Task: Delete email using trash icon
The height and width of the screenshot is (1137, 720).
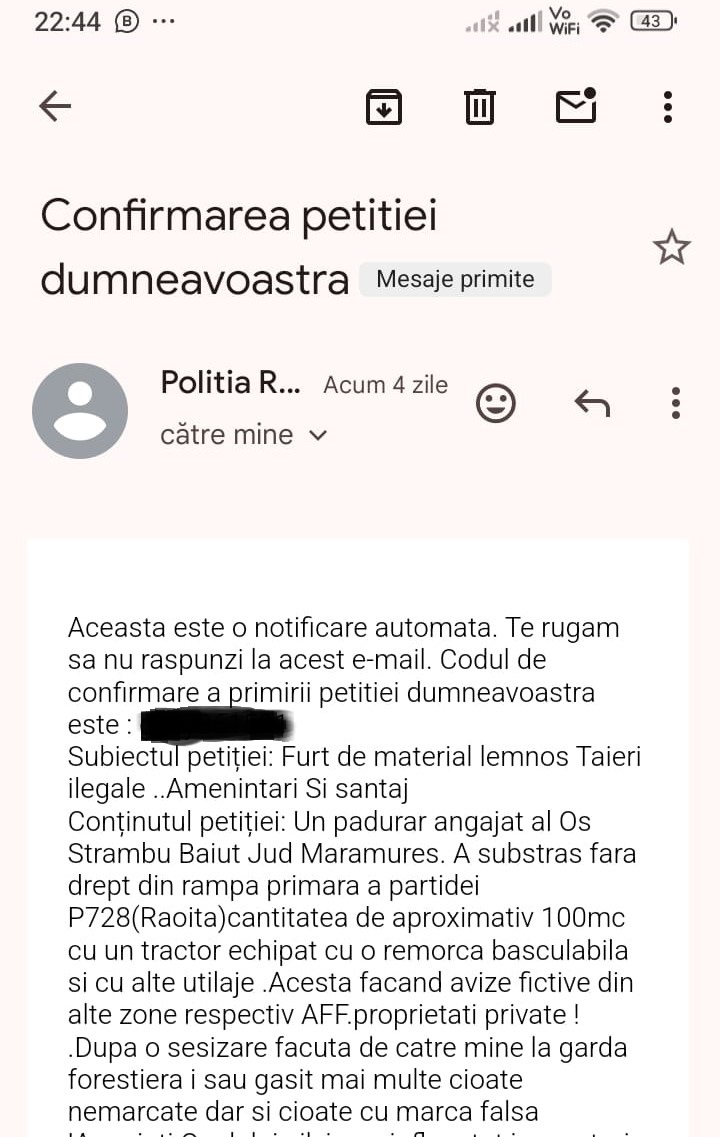Action: point(479,107)
